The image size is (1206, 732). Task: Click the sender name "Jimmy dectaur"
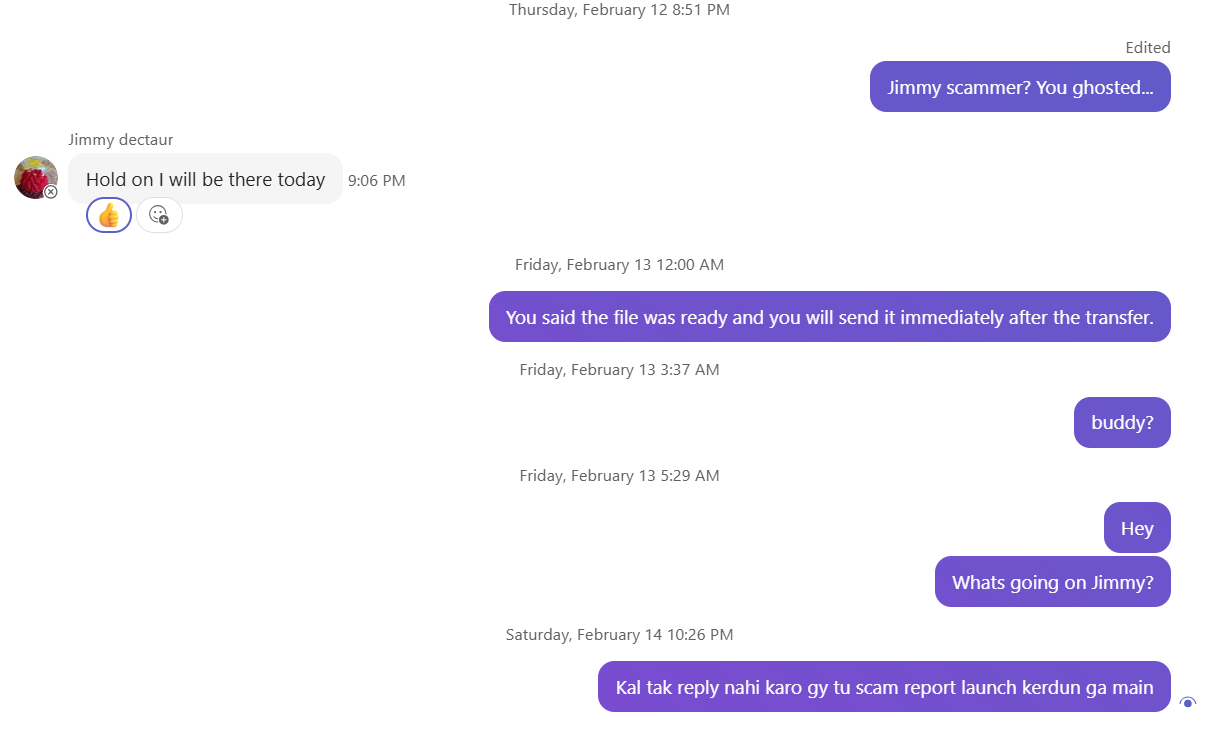click(121, 140)
